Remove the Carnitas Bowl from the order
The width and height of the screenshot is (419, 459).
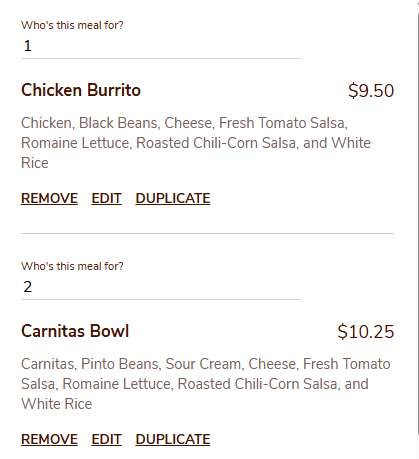pos(49,439)
